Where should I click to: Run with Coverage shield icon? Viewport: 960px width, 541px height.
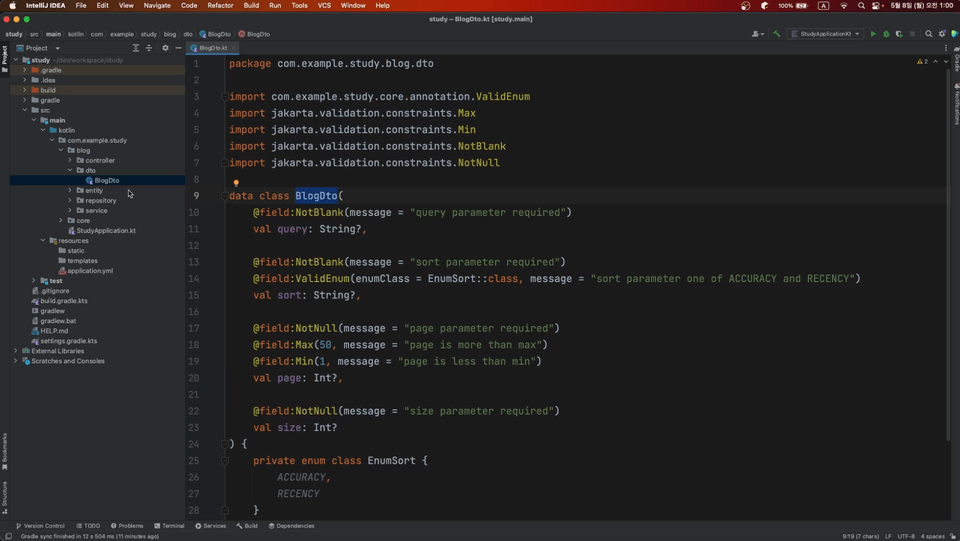(899, 34)
